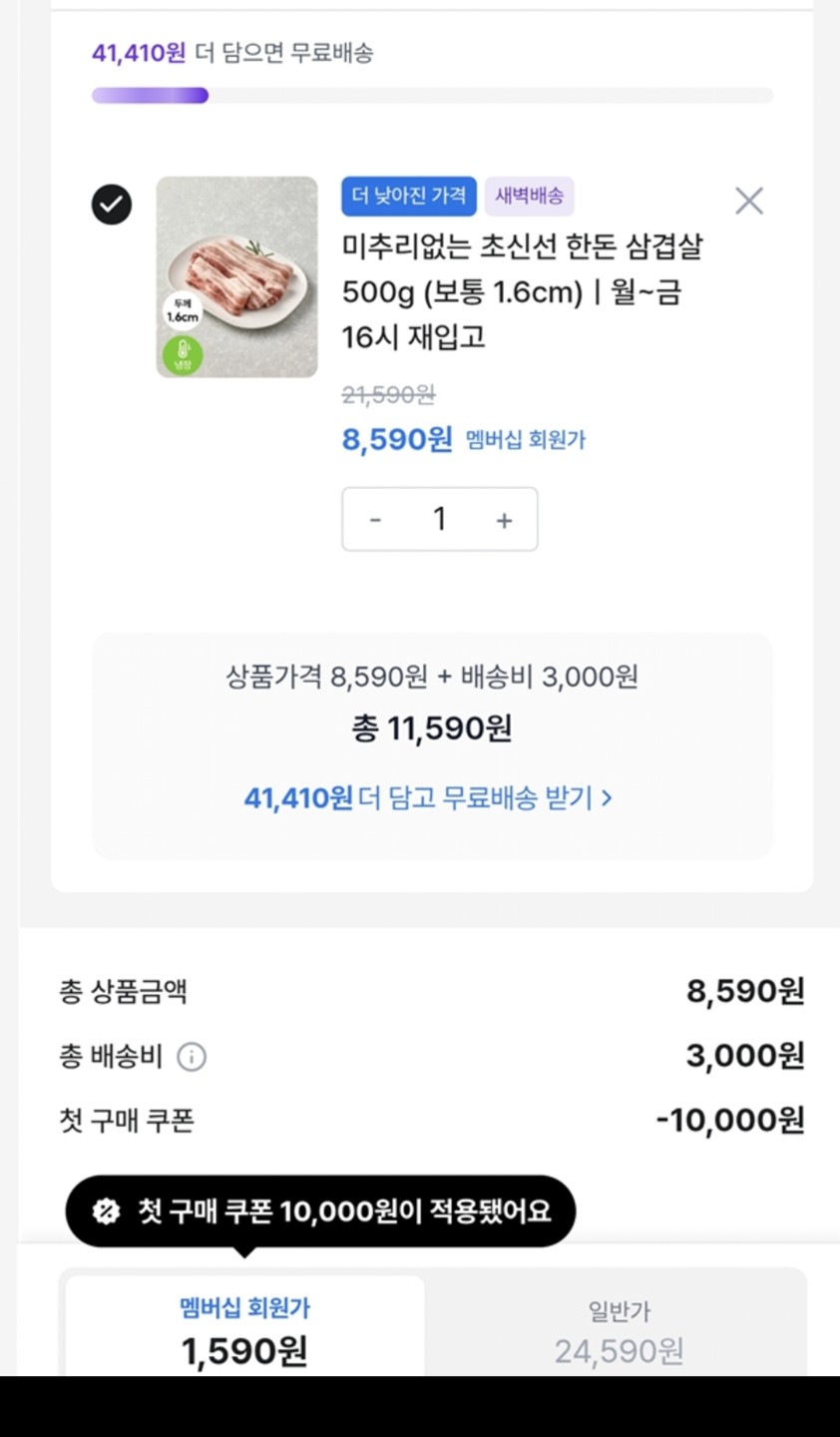This screenshot has height=1437, width=840.
Task: Uncheck the 삼겹살 item selection checkbox
Action: (112, 205)
